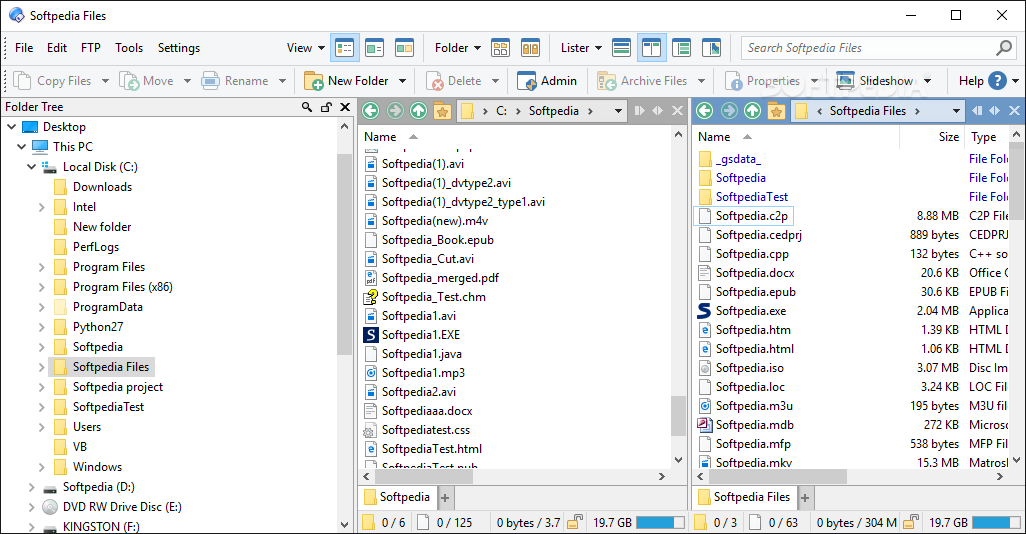Close the Folder Tree panel
Image resolution: width=1026 pixels, height=534 pixels.
(345, 107)
